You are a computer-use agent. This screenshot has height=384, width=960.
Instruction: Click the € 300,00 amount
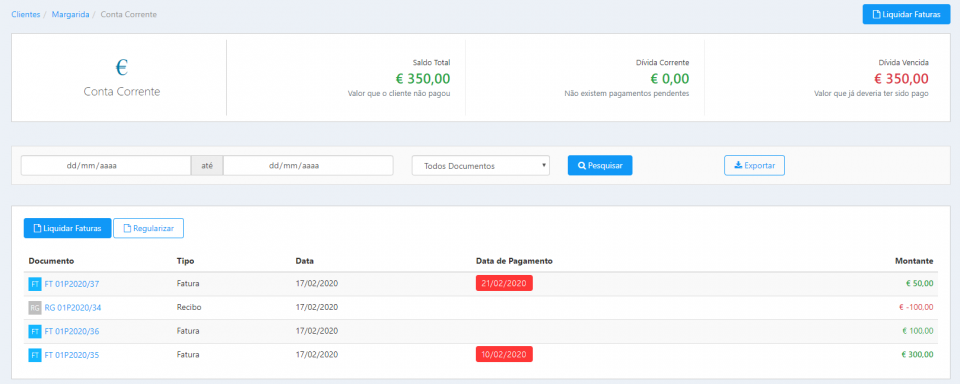point(918,355)
